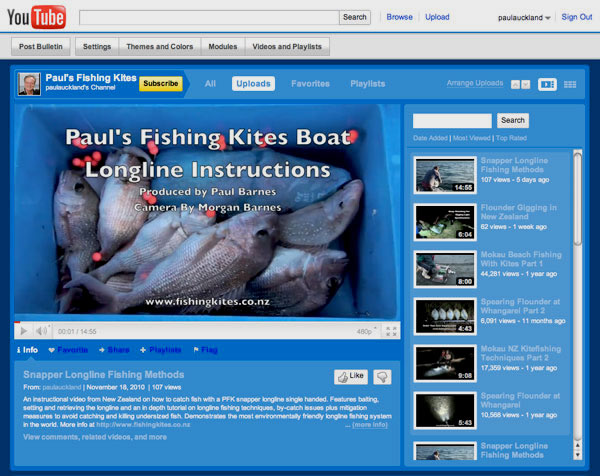Open the Upload link

pyautogui.click(x=437, y=17)
